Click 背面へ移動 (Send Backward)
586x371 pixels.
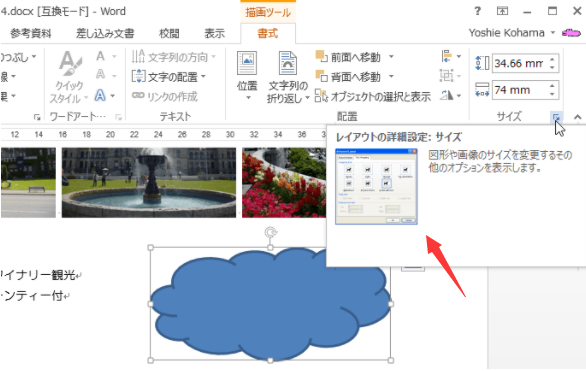pos(348,77)
